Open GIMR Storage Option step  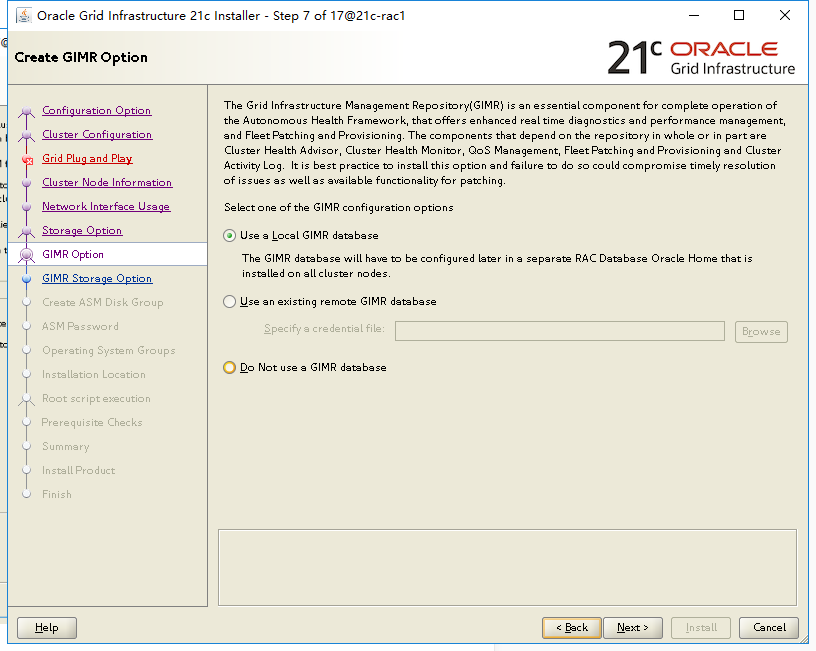tap(97, 278)
